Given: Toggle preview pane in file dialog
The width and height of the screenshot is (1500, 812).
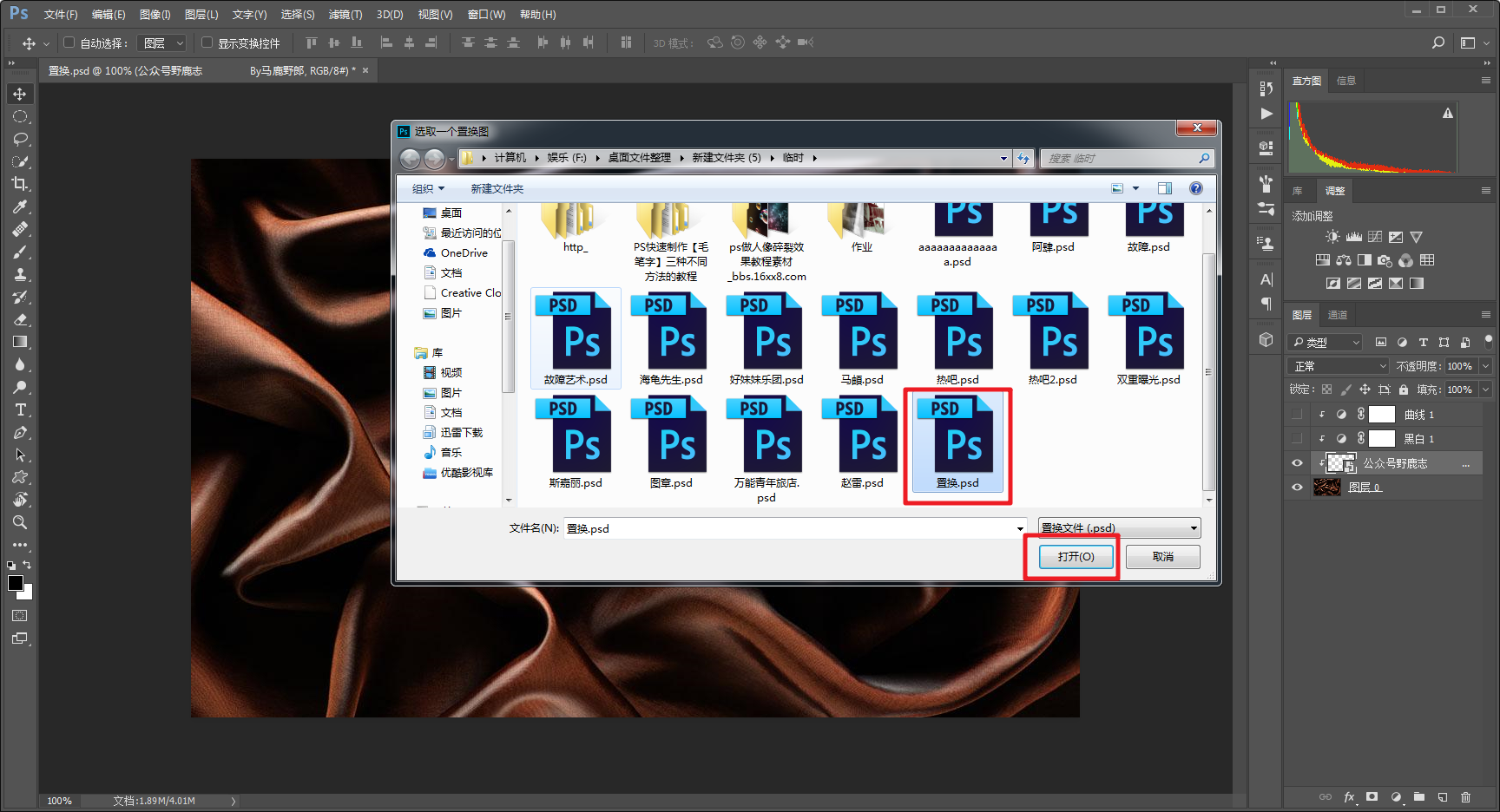Looking at the screenshot, I should pyautogui.click(x=1165, y=188).
